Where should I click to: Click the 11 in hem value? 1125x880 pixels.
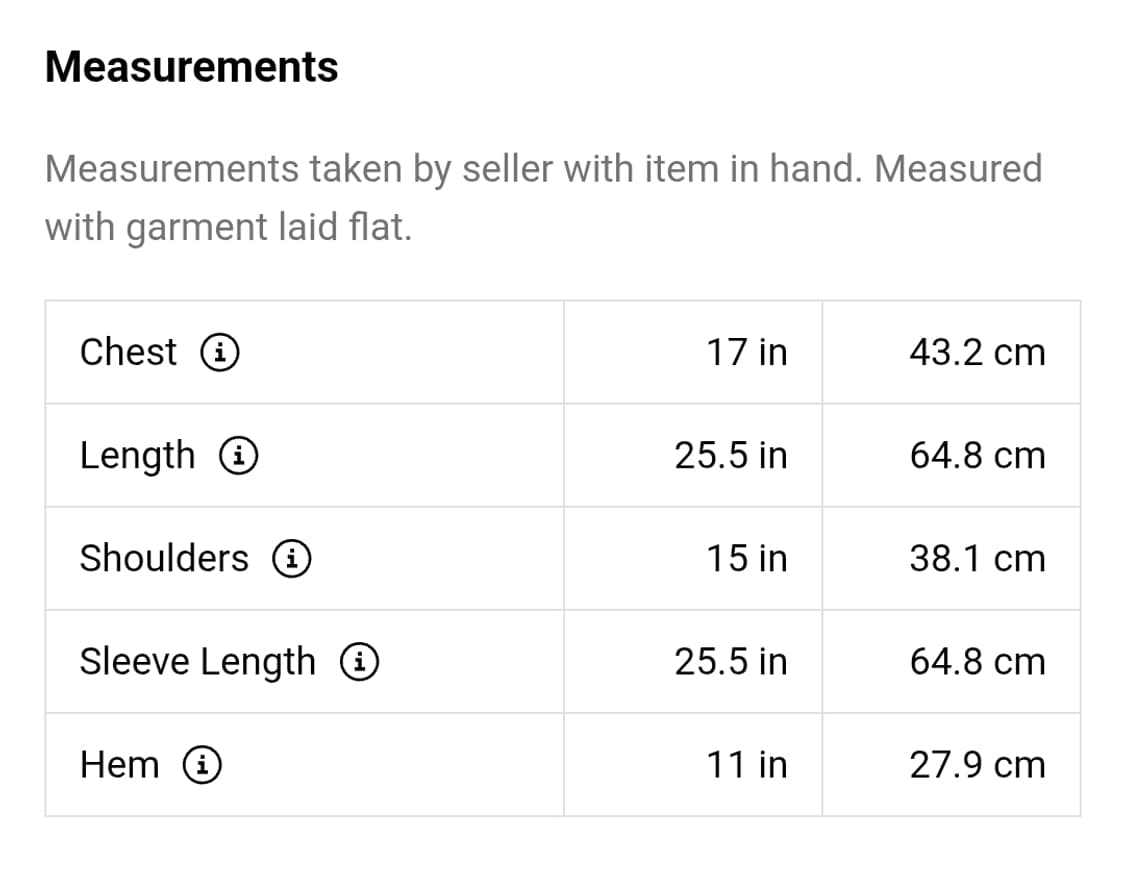[x=746, y=765]
